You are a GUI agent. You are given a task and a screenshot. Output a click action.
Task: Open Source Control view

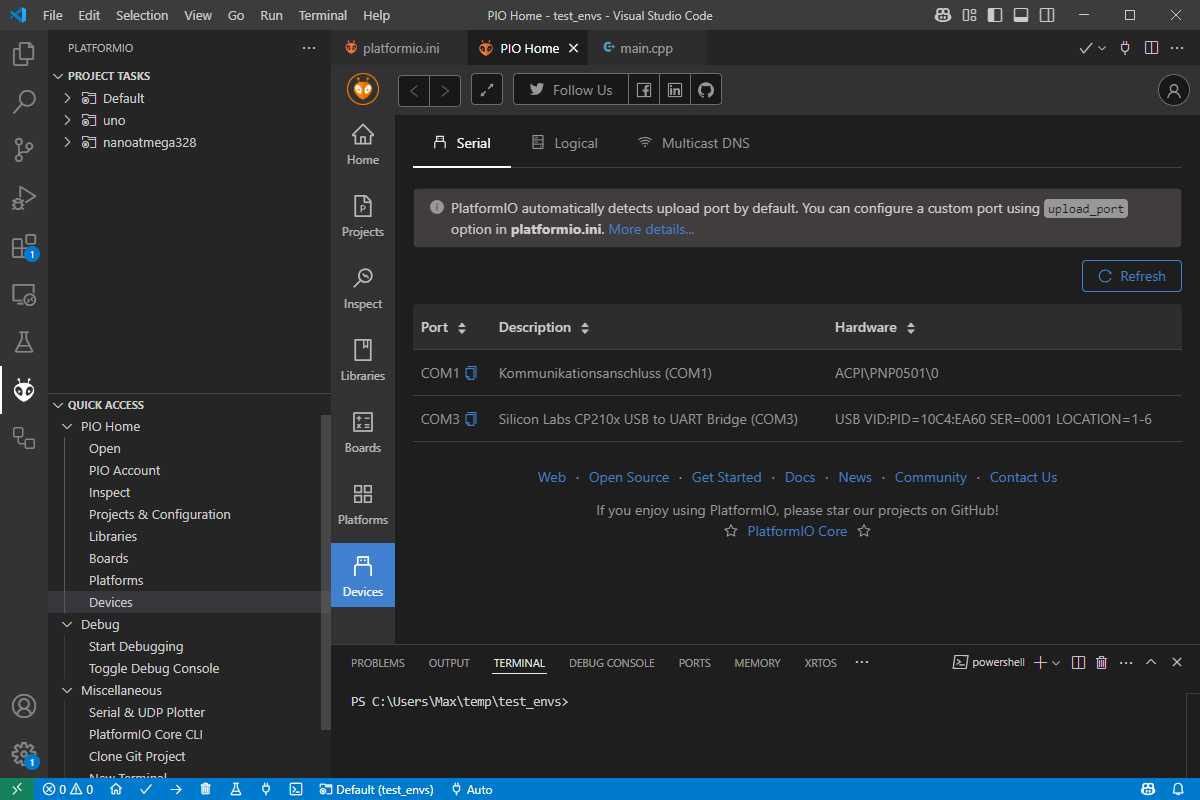point(24,150)
